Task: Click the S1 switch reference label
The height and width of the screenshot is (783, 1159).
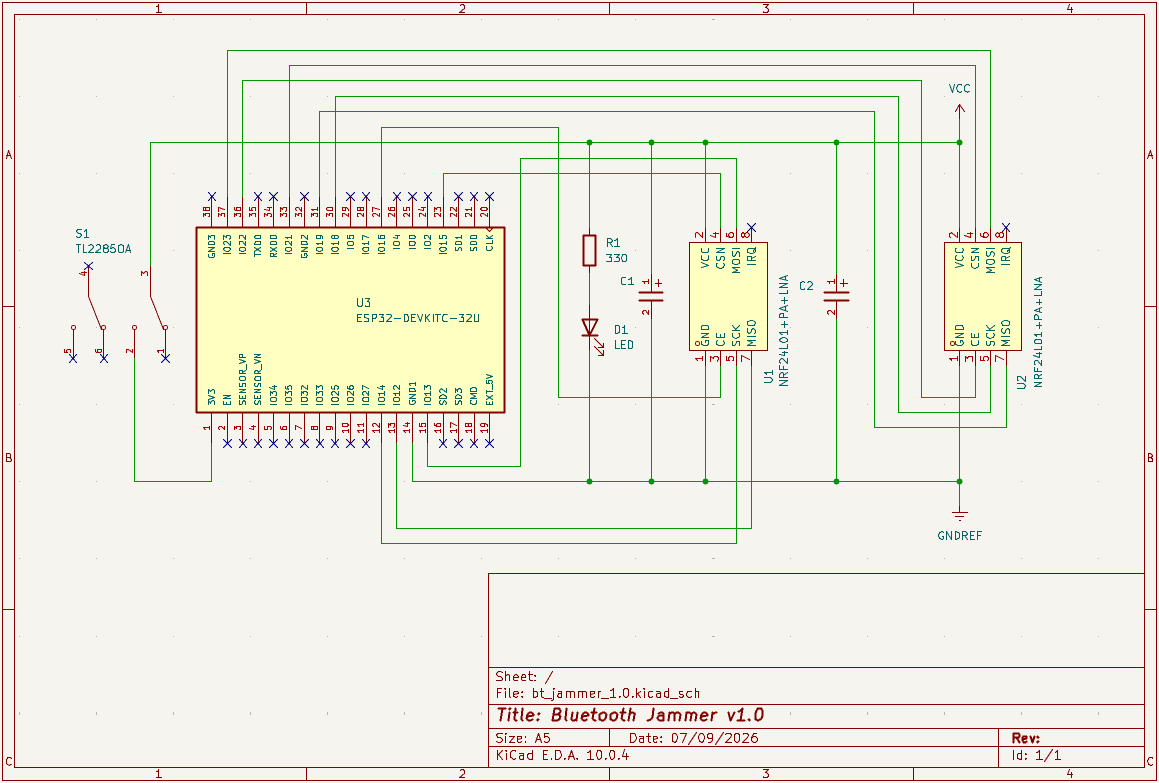Action: 82,234
